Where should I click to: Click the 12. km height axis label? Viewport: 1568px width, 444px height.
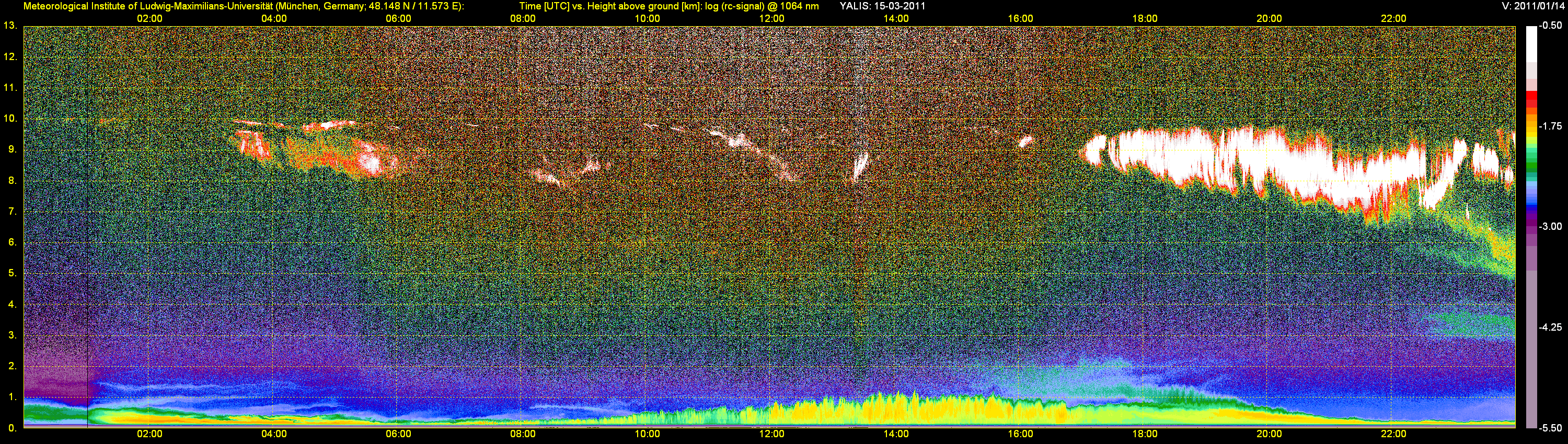tap(10, 56)
